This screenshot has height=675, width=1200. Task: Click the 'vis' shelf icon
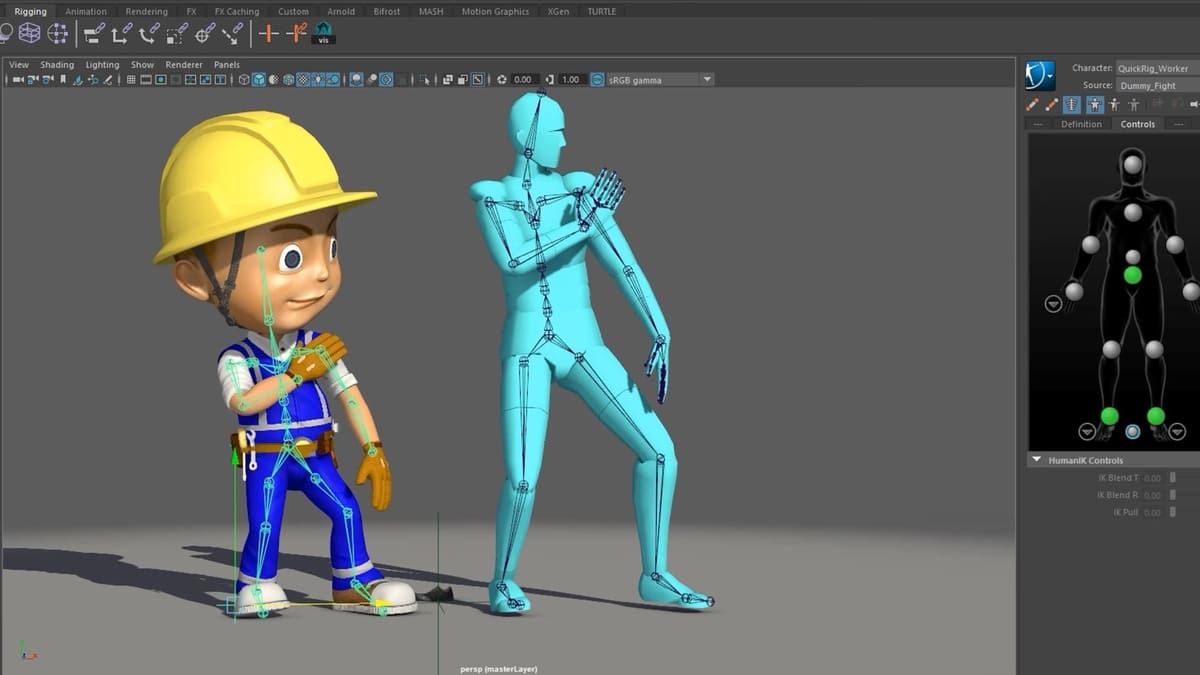tap(323, 33)
